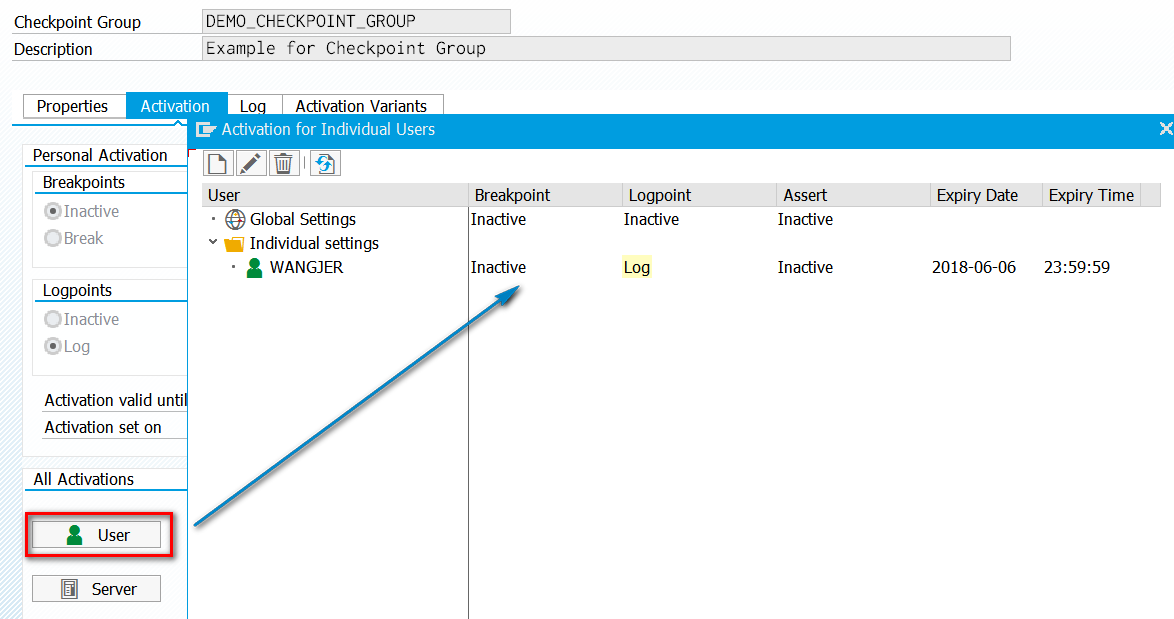The image size is (1174, 619).
Task: Click the Create new entry icon
Action: (x=218, y=163)
